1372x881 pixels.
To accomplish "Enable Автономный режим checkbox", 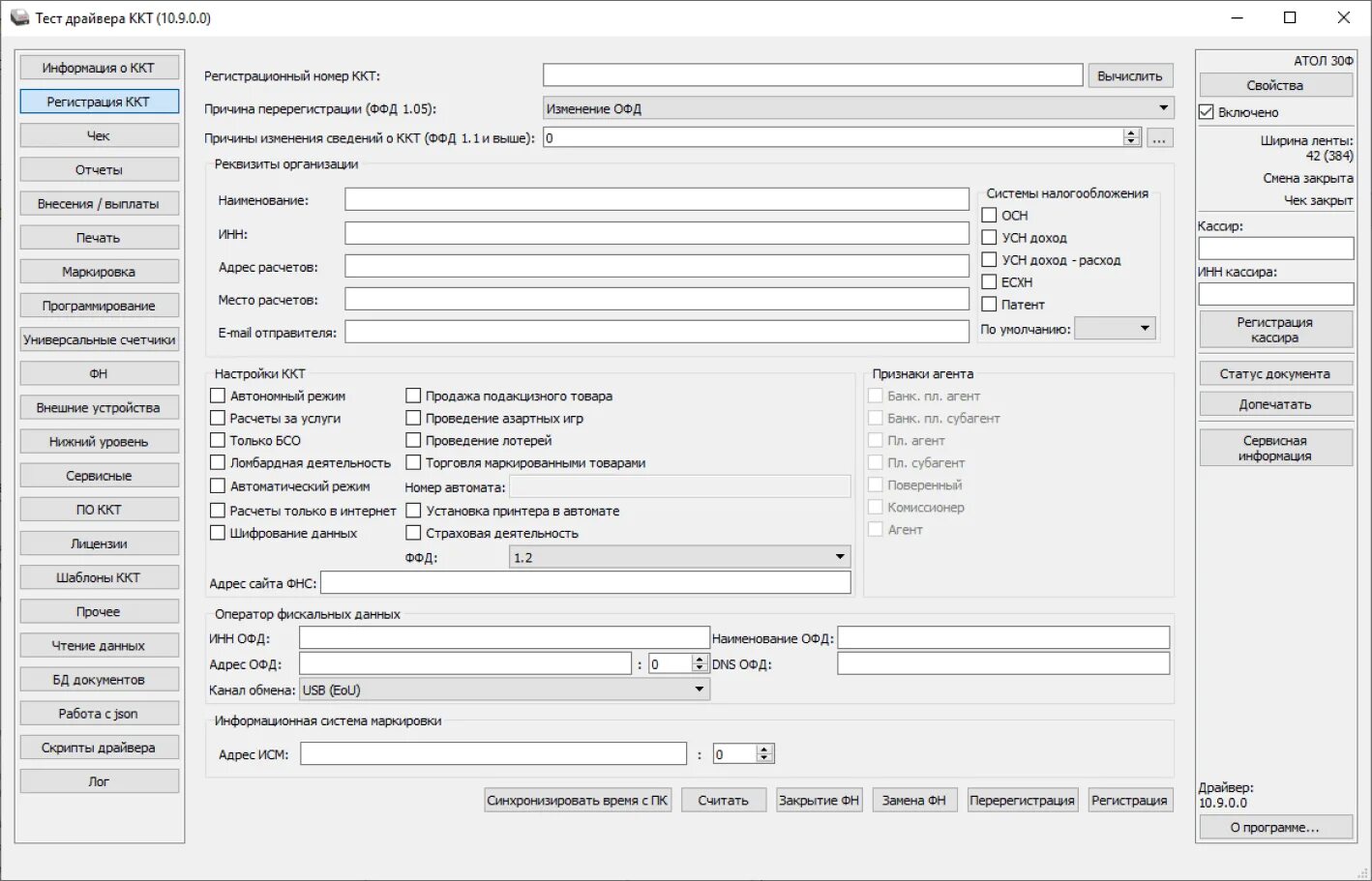I will (218, 396).
